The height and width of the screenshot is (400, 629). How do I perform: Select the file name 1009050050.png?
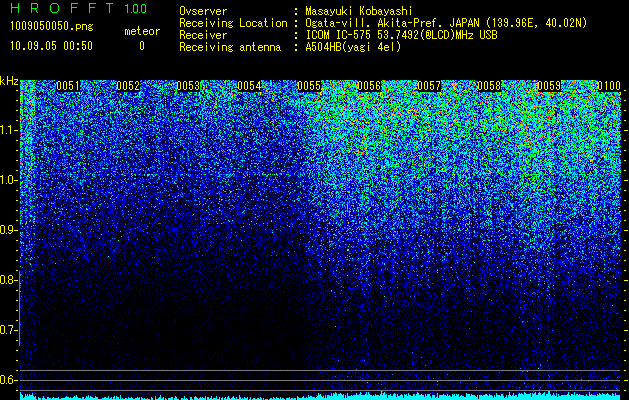tap(52, 26)
